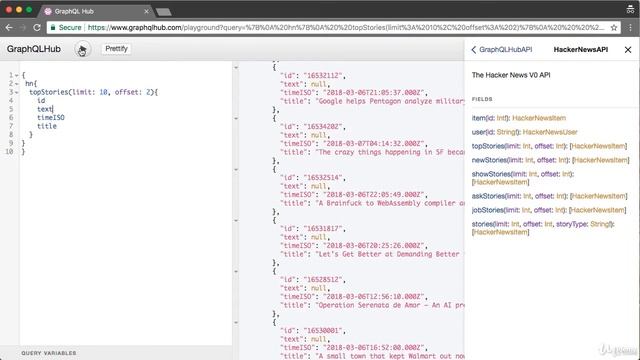Click the Chrome incognito profile icon
The width and height of the screenshot is (640, 360).
point(630,9)
